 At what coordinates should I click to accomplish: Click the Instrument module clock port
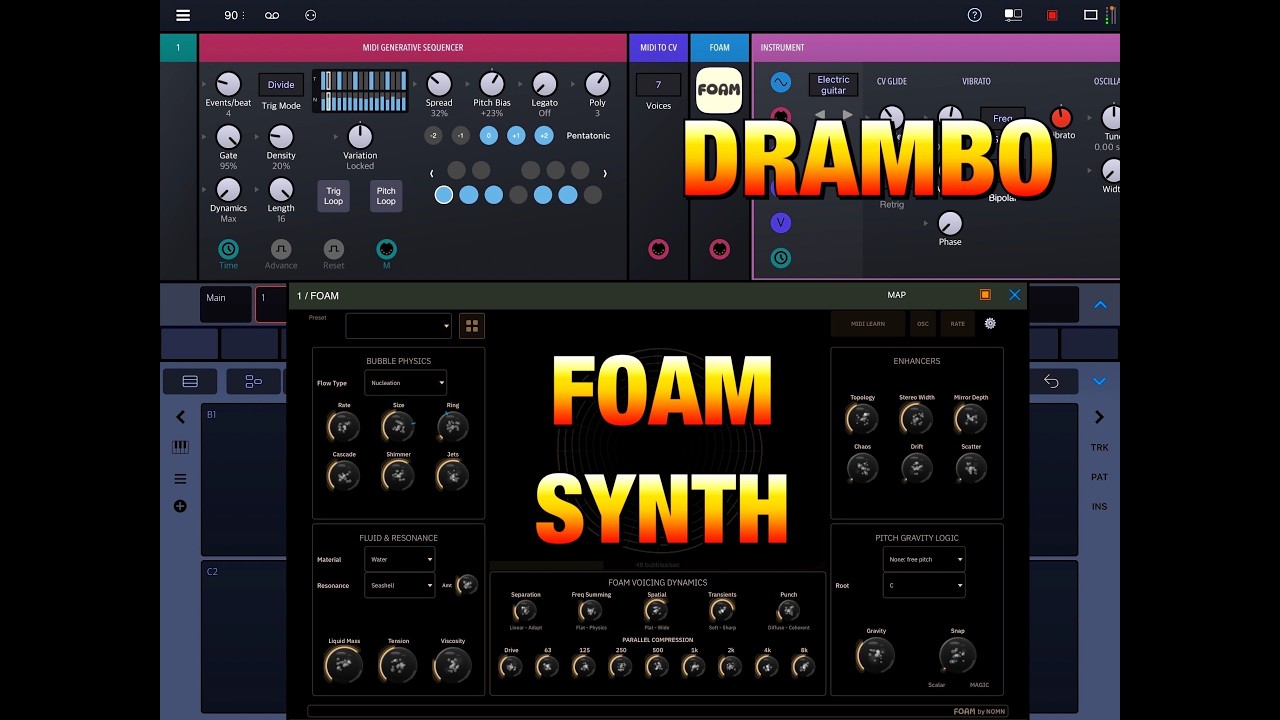[x=781, y=258]
